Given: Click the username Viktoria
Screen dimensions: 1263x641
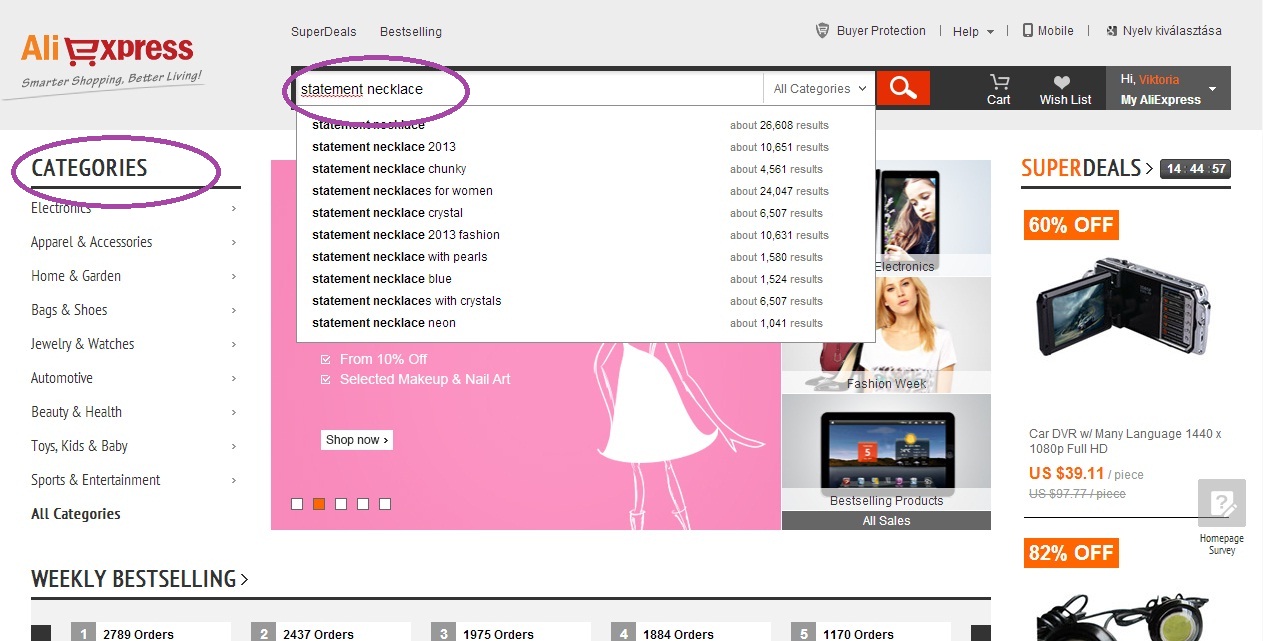Looking at the screenshot, I should [1159, 79].
